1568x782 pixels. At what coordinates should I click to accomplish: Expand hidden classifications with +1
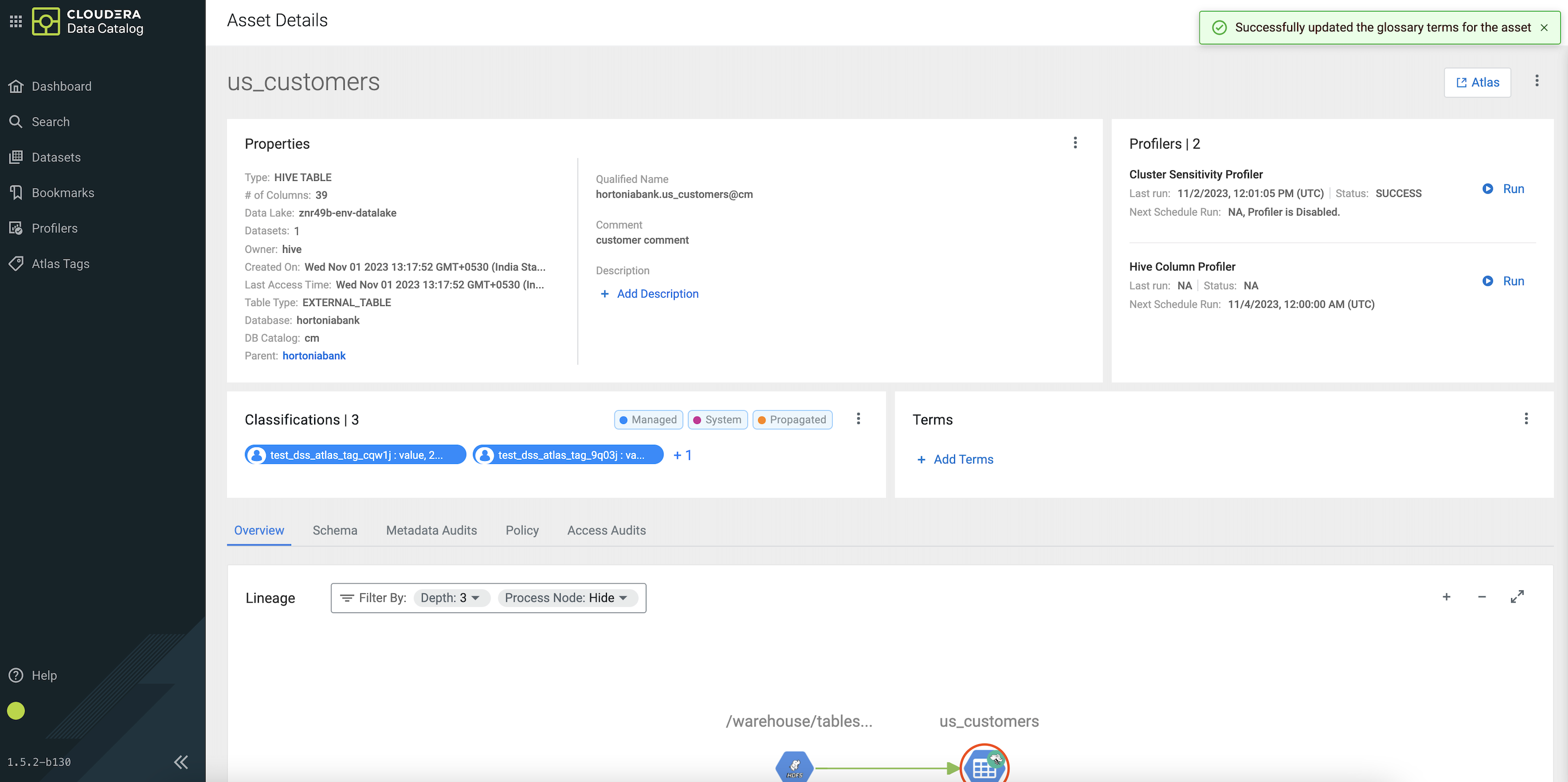pyautogui.click(x=681, y=455)
